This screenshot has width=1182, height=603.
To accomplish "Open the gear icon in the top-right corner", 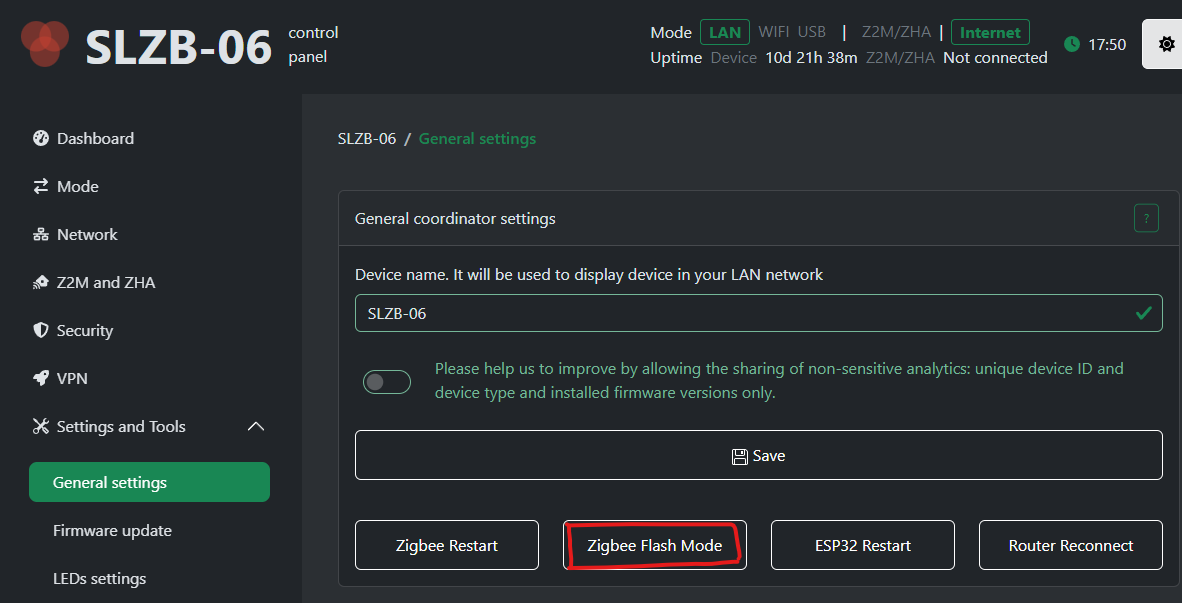I will [1164, 43].
